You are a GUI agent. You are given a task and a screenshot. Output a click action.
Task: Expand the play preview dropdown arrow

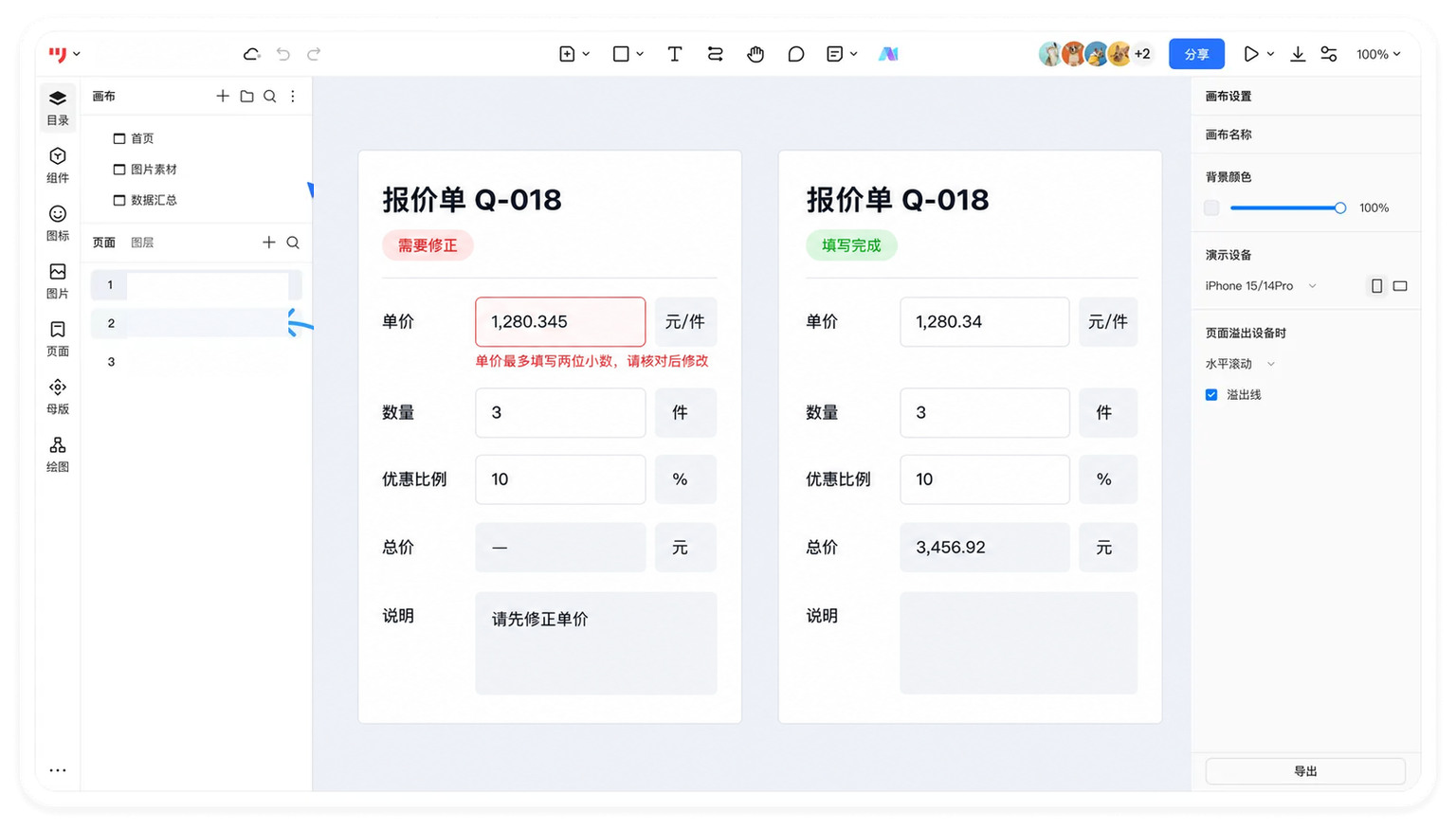tap(1270, 54)
